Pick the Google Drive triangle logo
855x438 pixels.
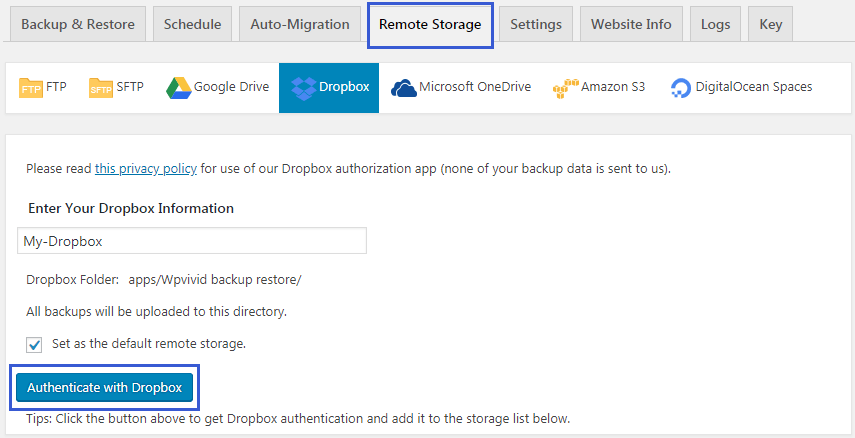coord(179,88)
